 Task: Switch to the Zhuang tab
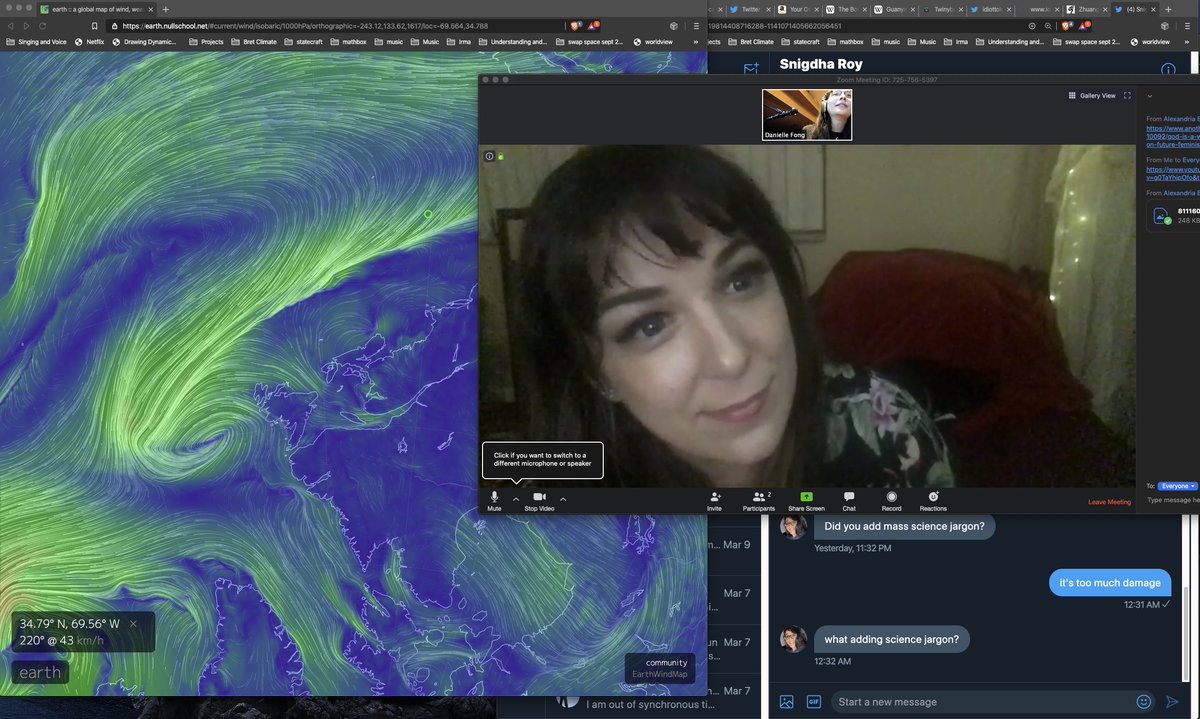coord(1087,9)
